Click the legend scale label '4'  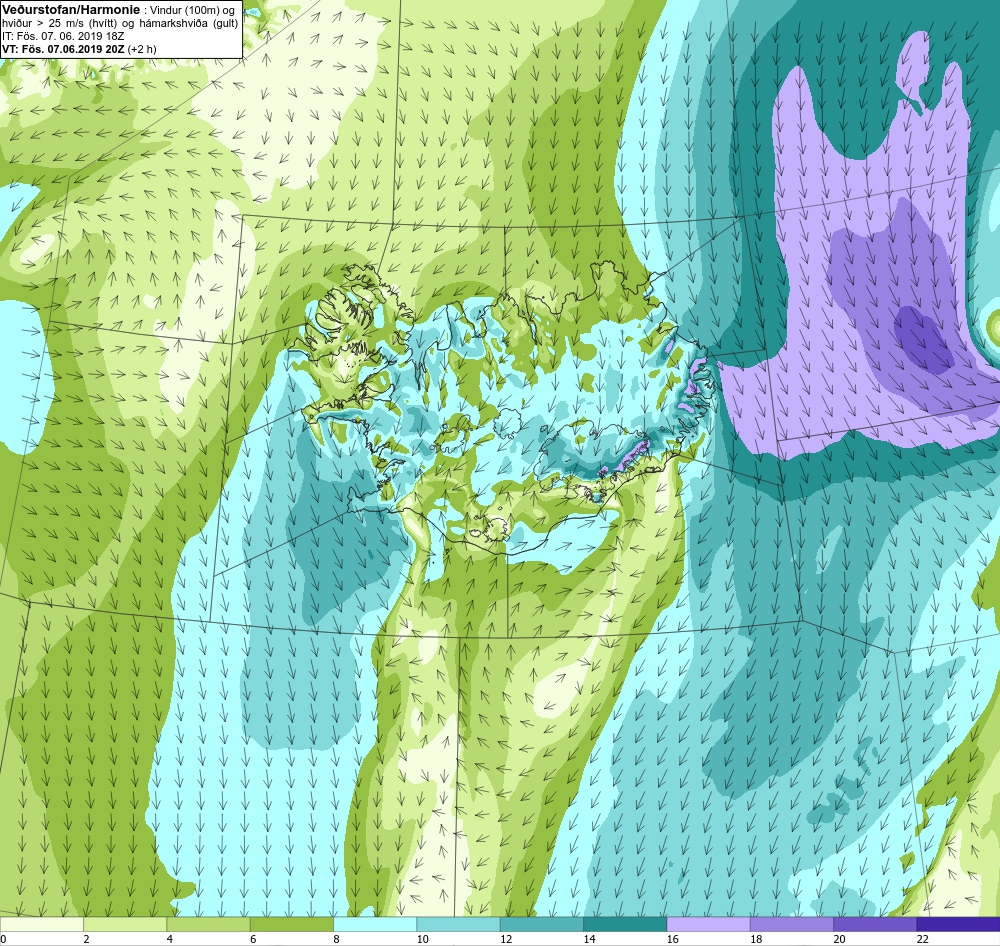click(170, 939)
